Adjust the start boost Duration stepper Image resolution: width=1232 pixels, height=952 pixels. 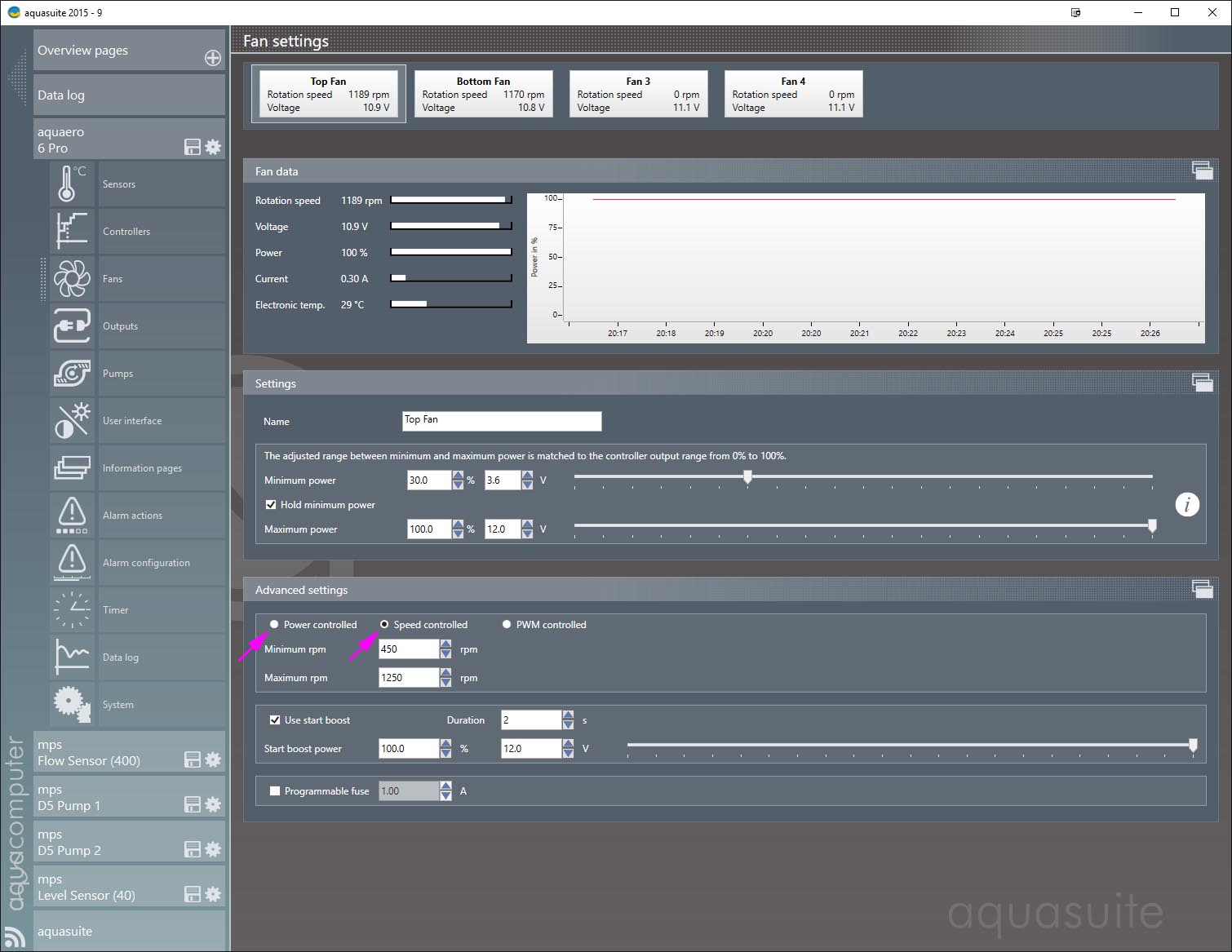tap(568, 720)
